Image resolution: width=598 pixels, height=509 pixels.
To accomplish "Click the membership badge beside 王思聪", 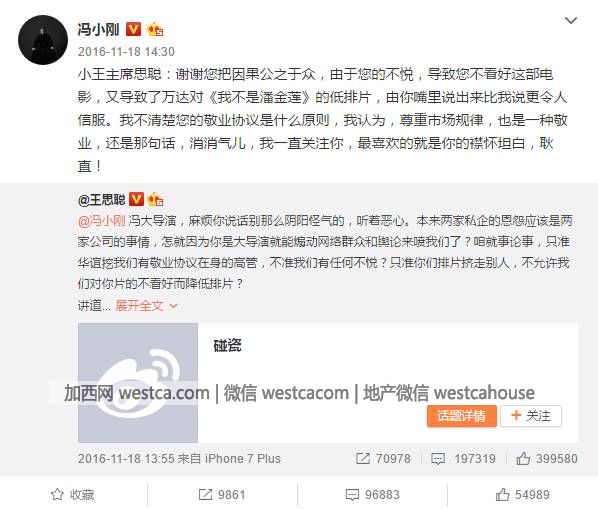I will [156, 199].
